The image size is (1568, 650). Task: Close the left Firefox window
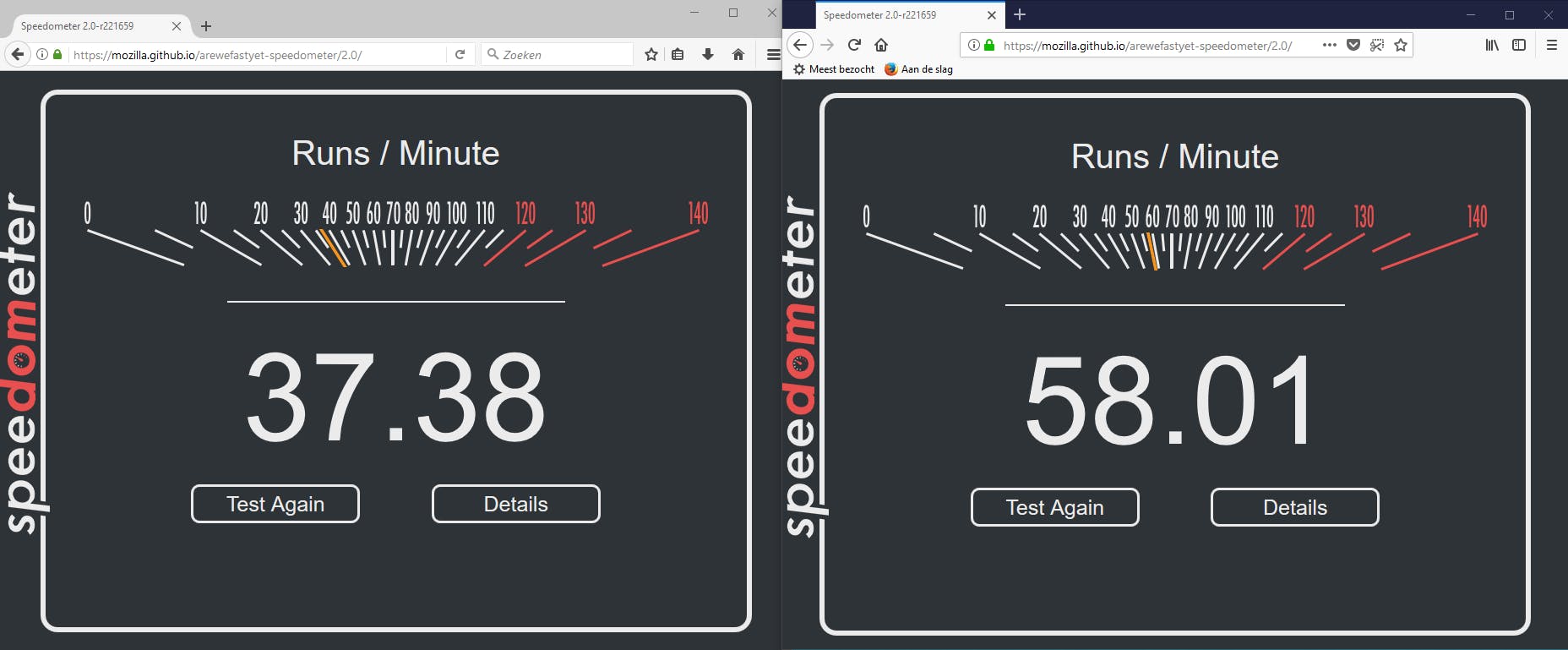771,13
